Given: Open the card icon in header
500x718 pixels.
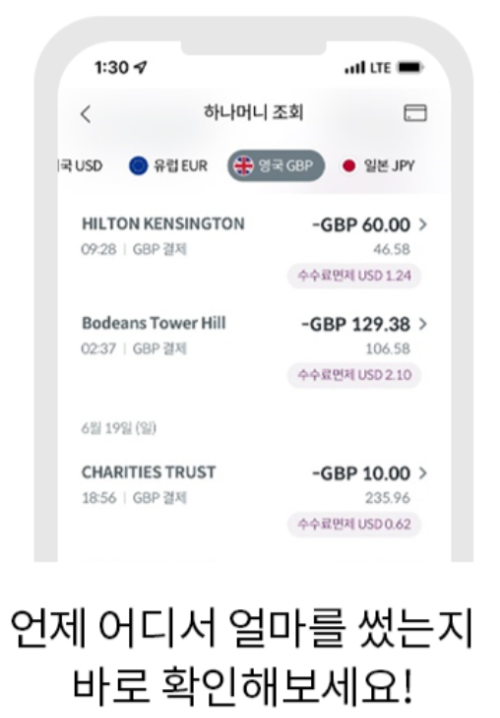Looking at the screenshot, I should pos(415,113).
